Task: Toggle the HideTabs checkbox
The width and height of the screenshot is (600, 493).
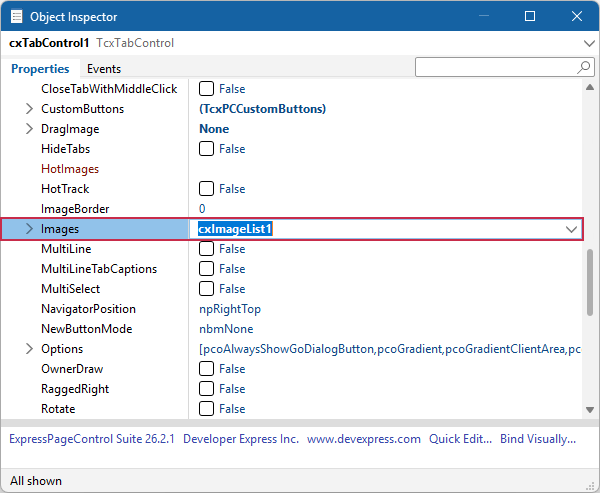Action: (206, 149)
